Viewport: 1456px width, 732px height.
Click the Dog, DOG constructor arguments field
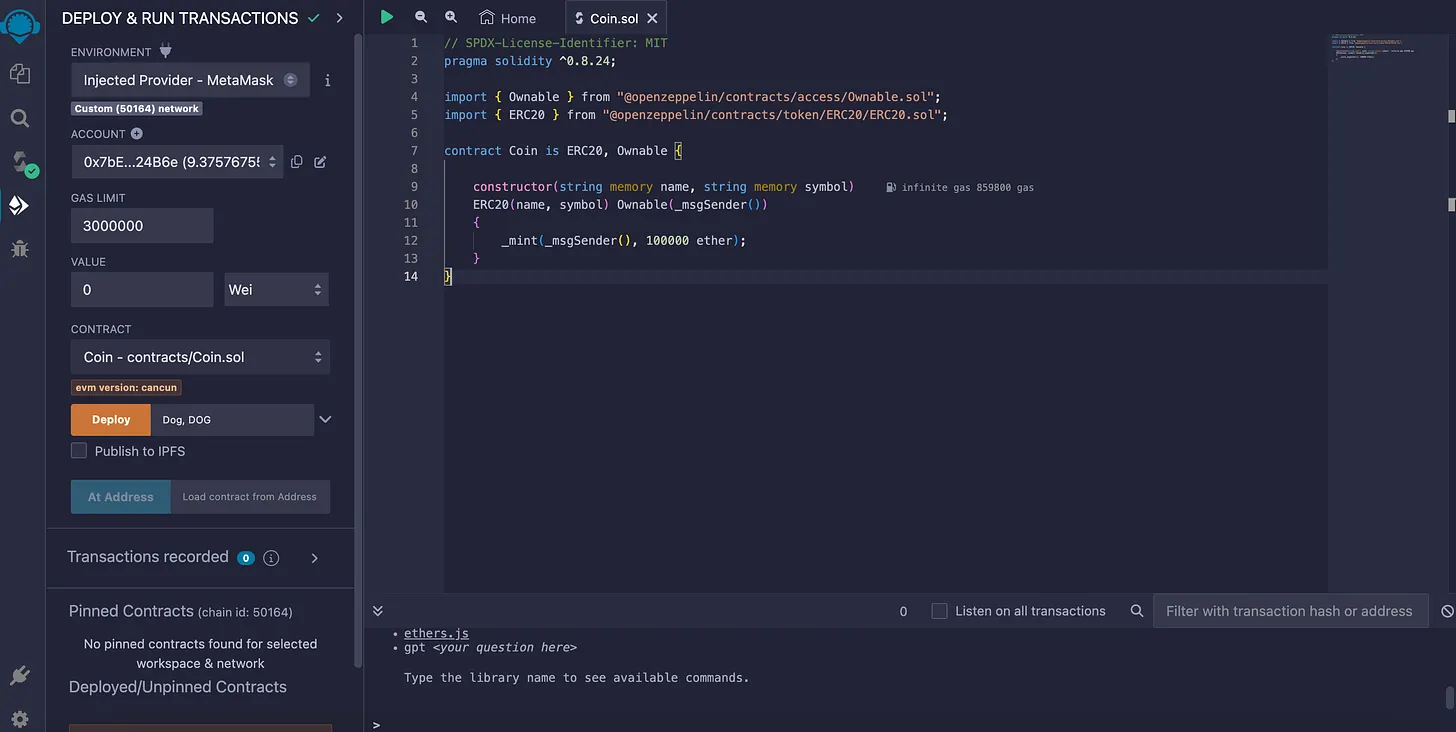pos(232,420)
